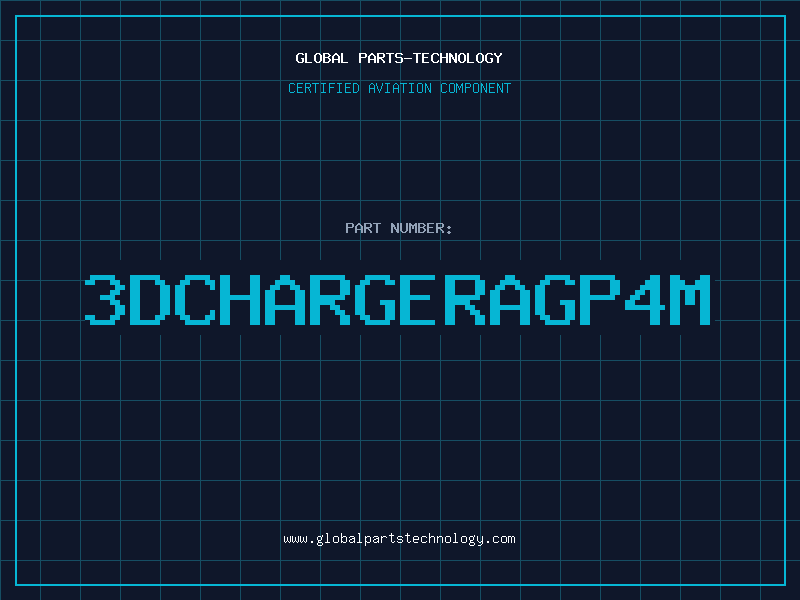Click the final letter M of part number
Image resolution: width=800 pixels, height=600 pixels.
(690, 299)
